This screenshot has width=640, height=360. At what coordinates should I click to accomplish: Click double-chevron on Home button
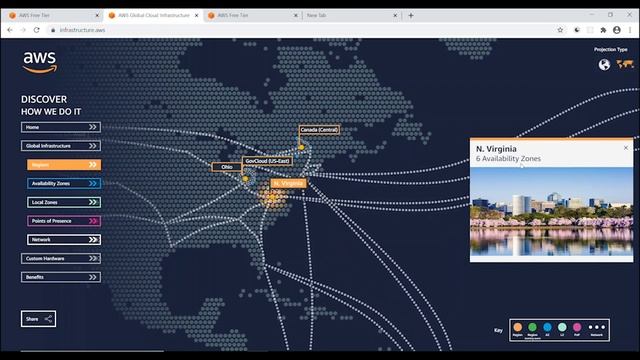(93, 127)
